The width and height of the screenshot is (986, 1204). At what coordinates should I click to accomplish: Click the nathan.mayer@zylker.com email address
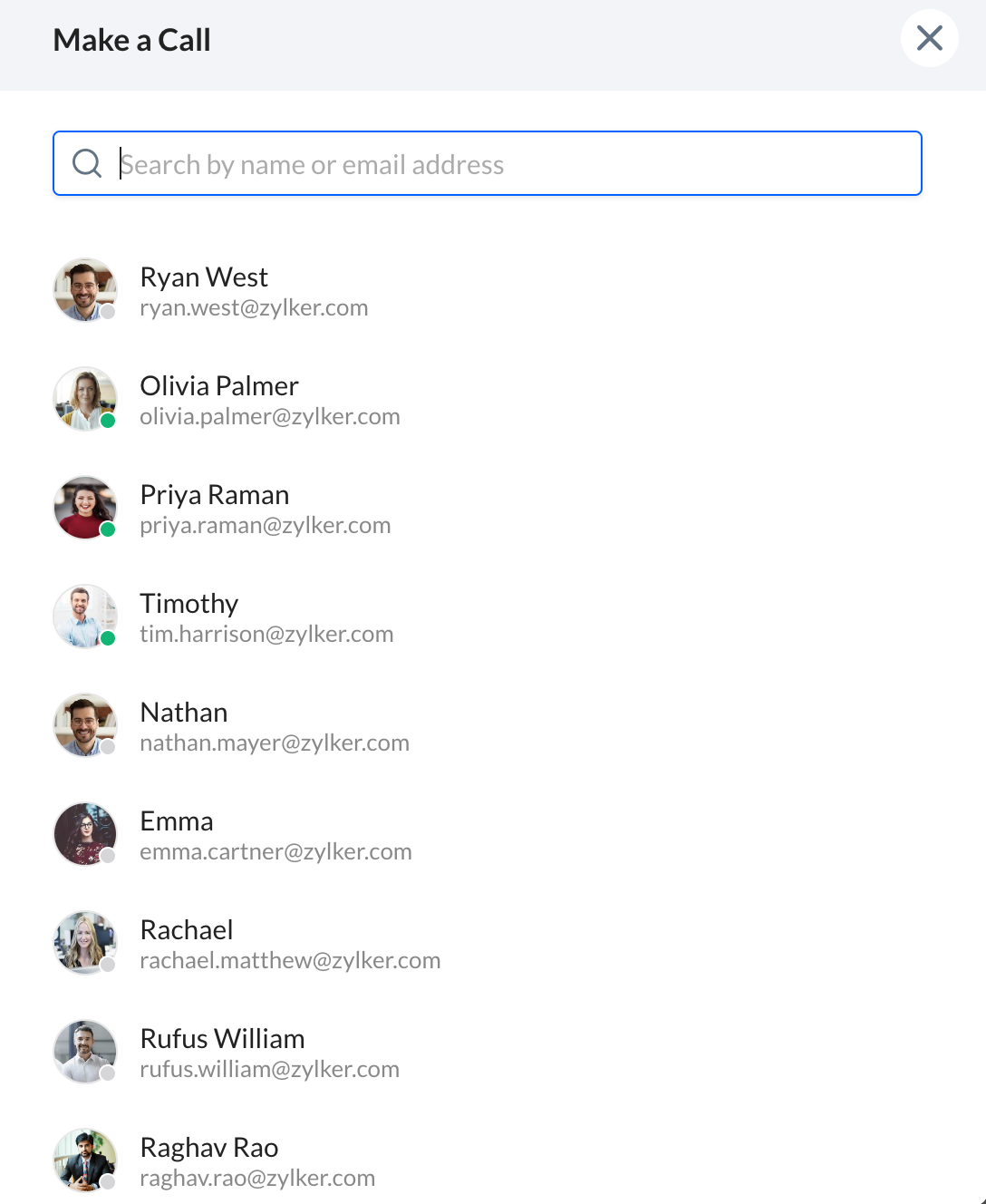275,743
